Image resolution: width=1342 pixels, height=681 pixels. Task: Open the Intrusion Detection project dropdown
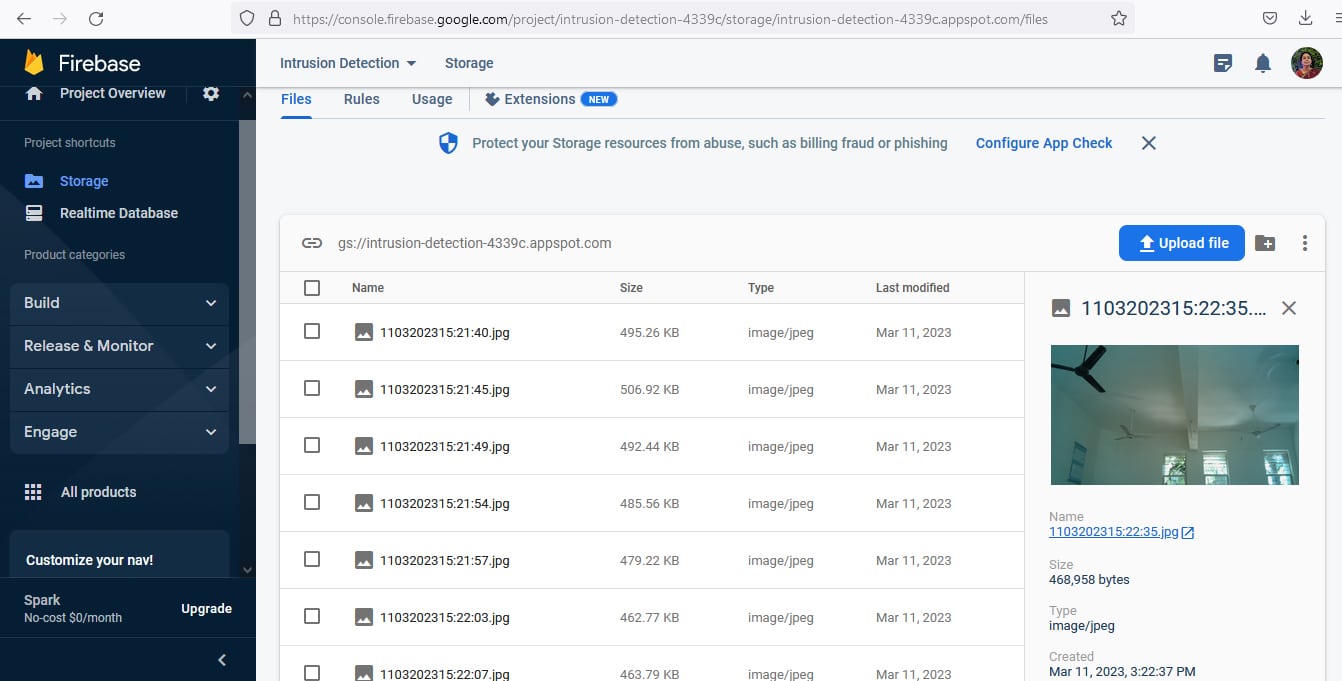coord(347,63)
